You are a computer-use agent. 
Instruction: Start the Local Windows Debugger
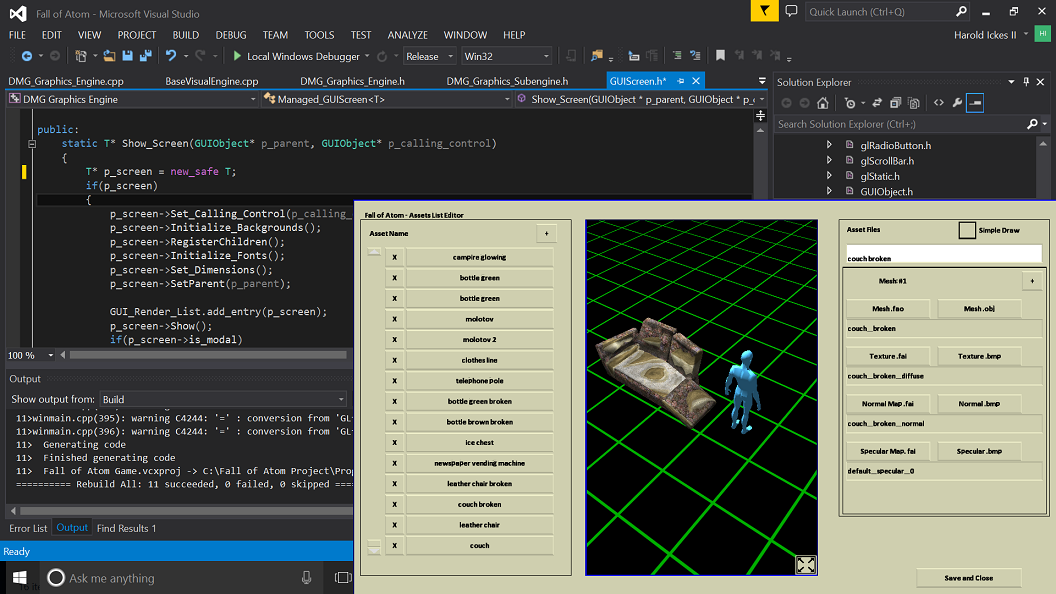[296, 57]
